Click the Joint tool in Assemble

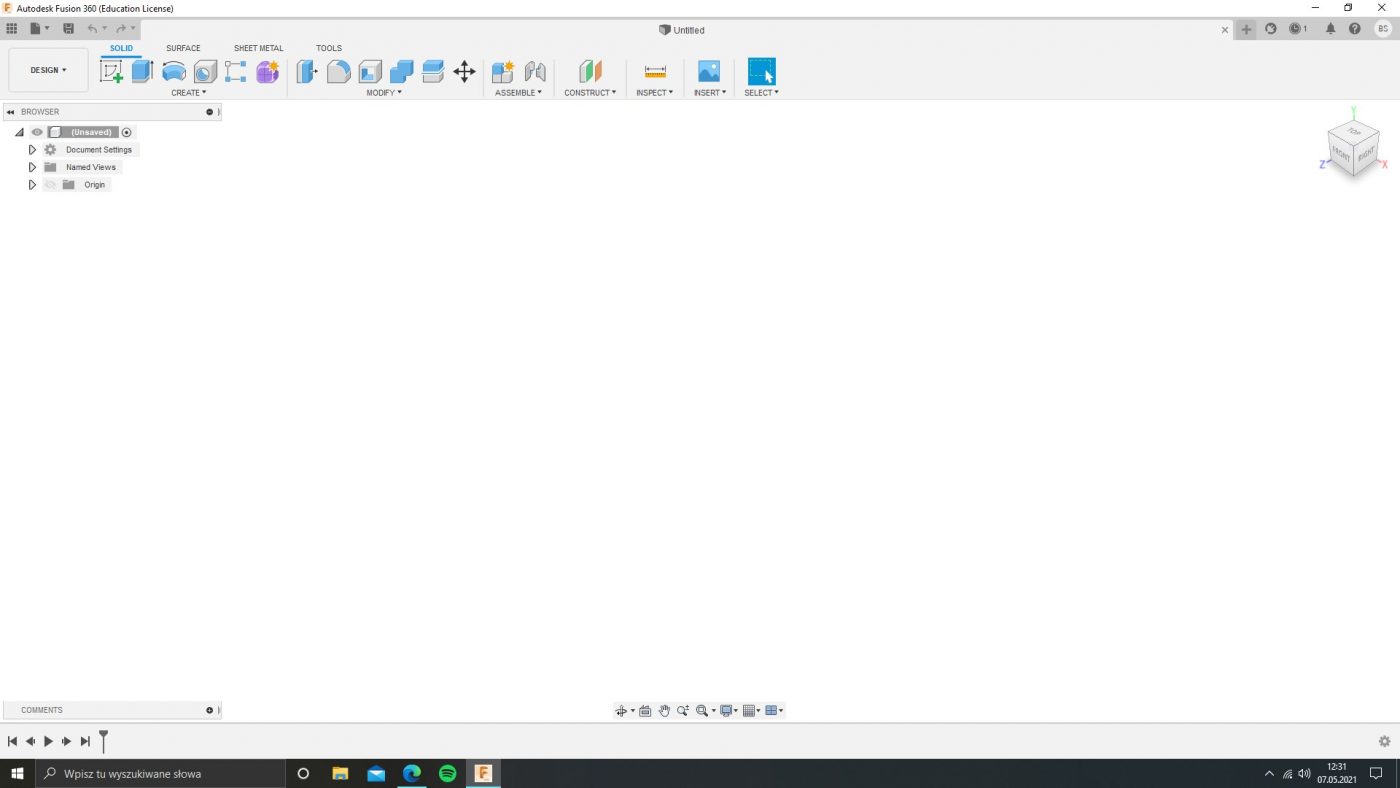(535, 72)
